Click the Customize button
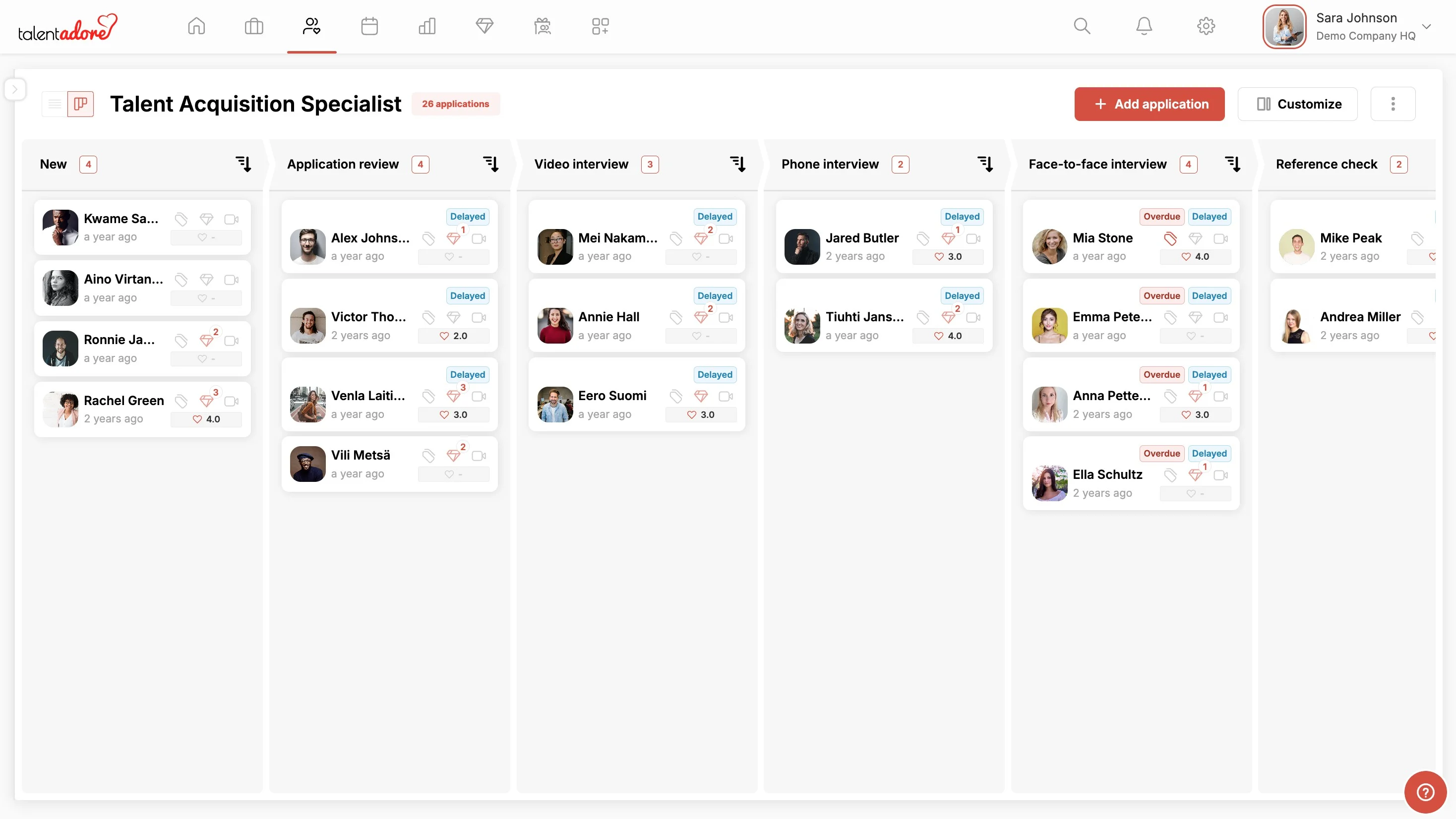The image size is (1456, 819). [x=1297, y=104]
